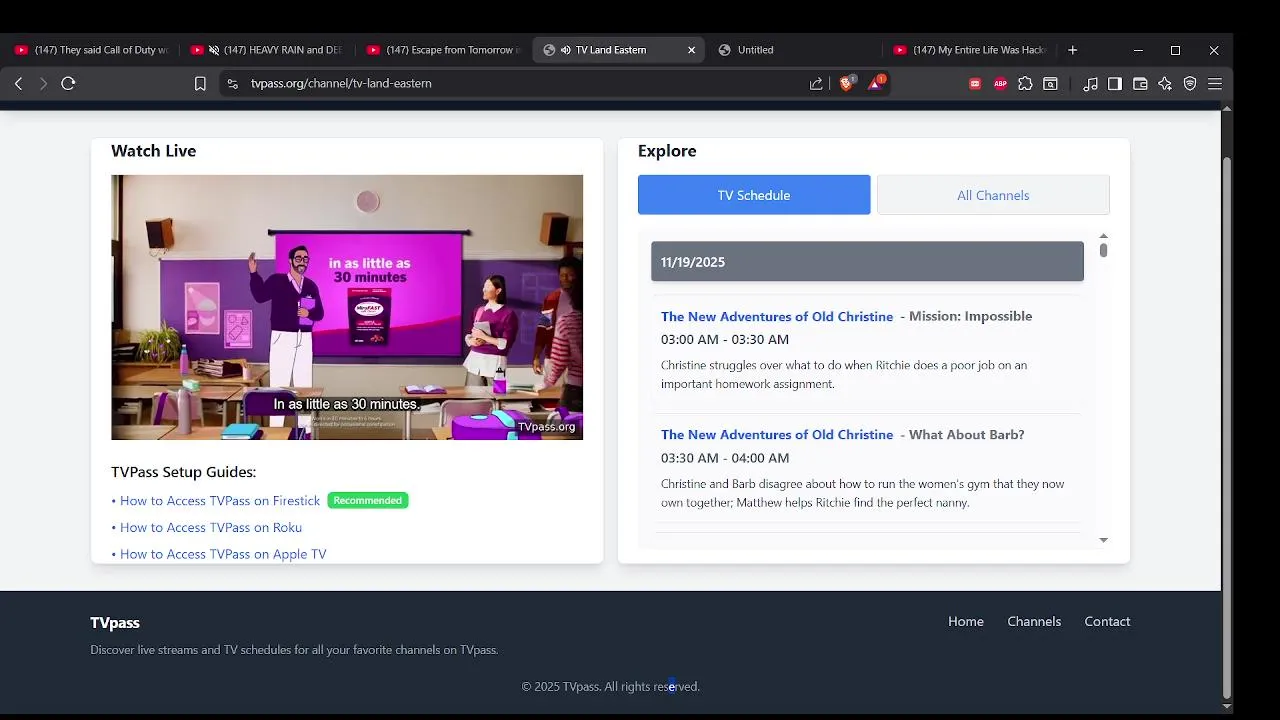
Task: Open Channels footer link
Action: pos(1034,622)
